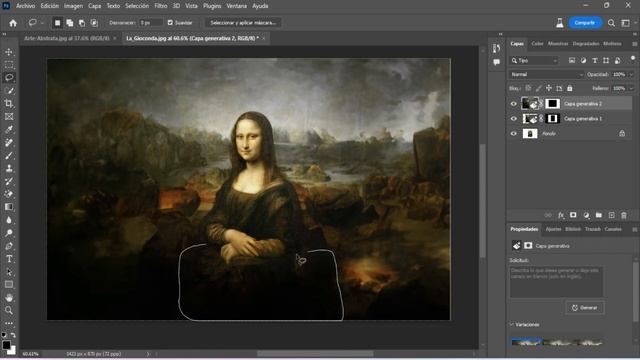Choose Intersect with selection mode icon
The image size is (640, 360).
94,23
